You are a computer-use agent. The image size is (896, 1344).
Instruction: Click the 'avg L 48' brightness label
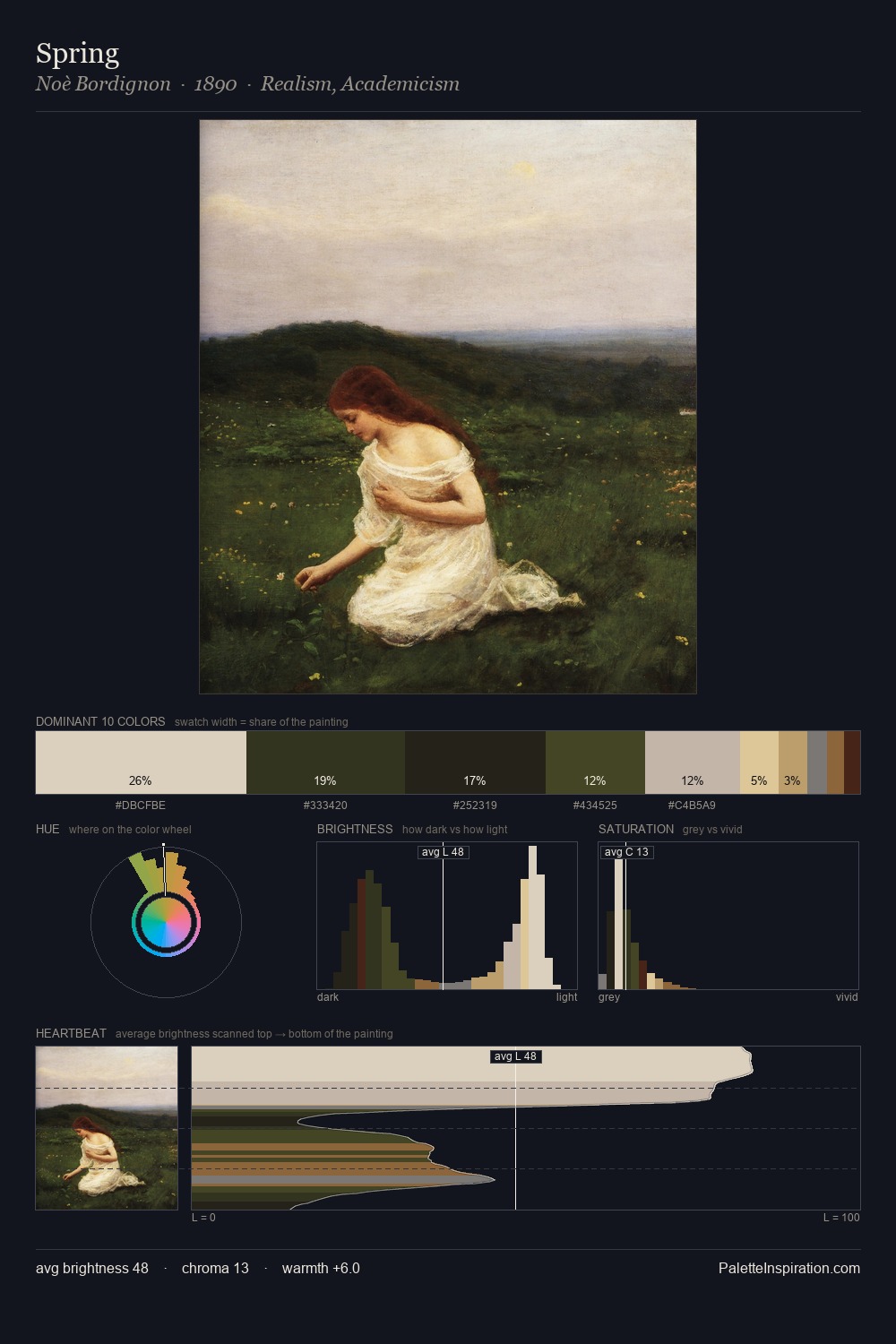(443, 852)
